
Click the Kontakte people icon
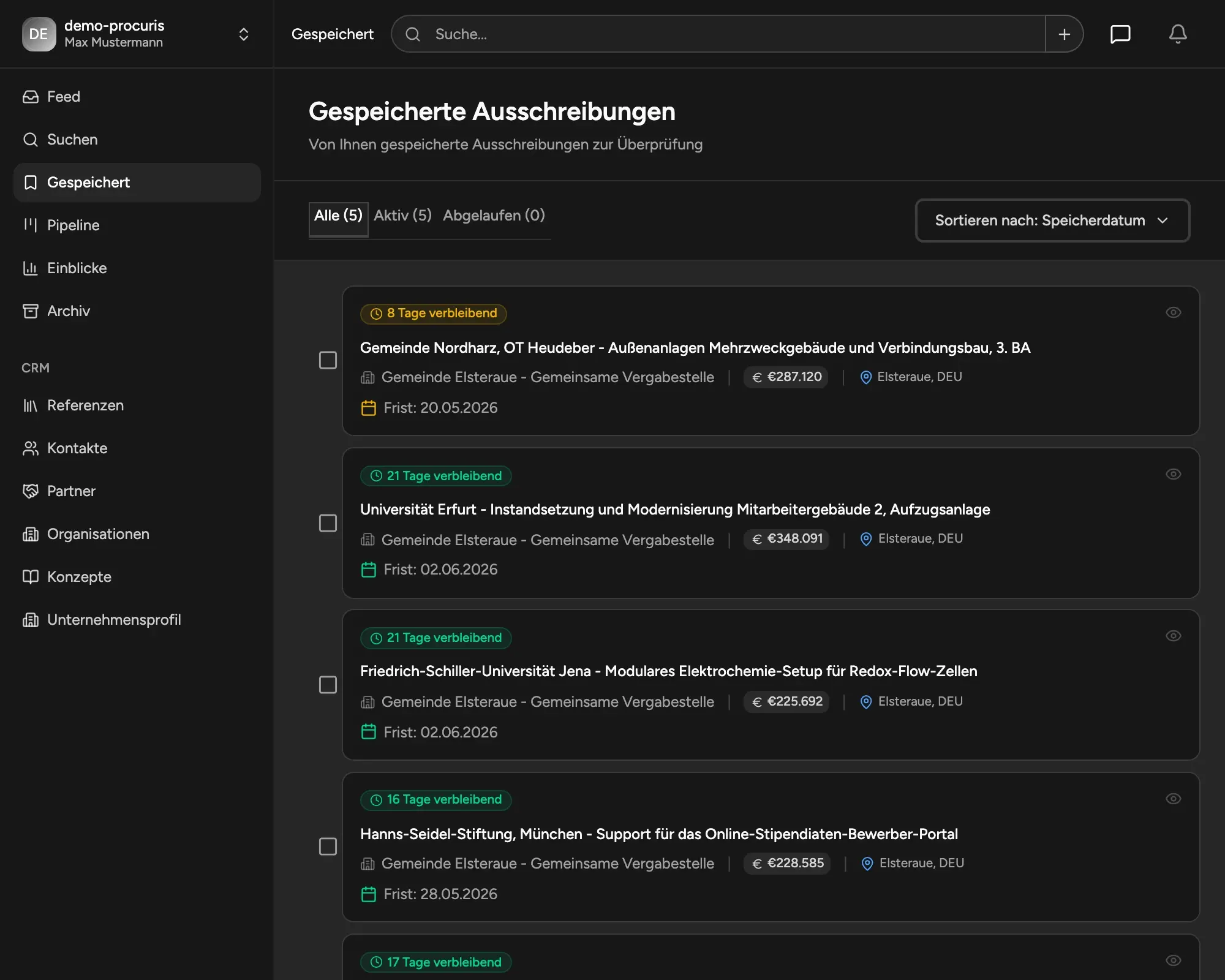click(31, 448)
